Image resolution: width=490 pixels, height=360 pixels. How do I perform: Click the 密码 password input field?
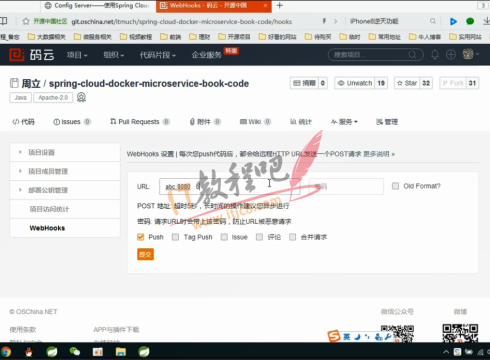tap(346, 186)
